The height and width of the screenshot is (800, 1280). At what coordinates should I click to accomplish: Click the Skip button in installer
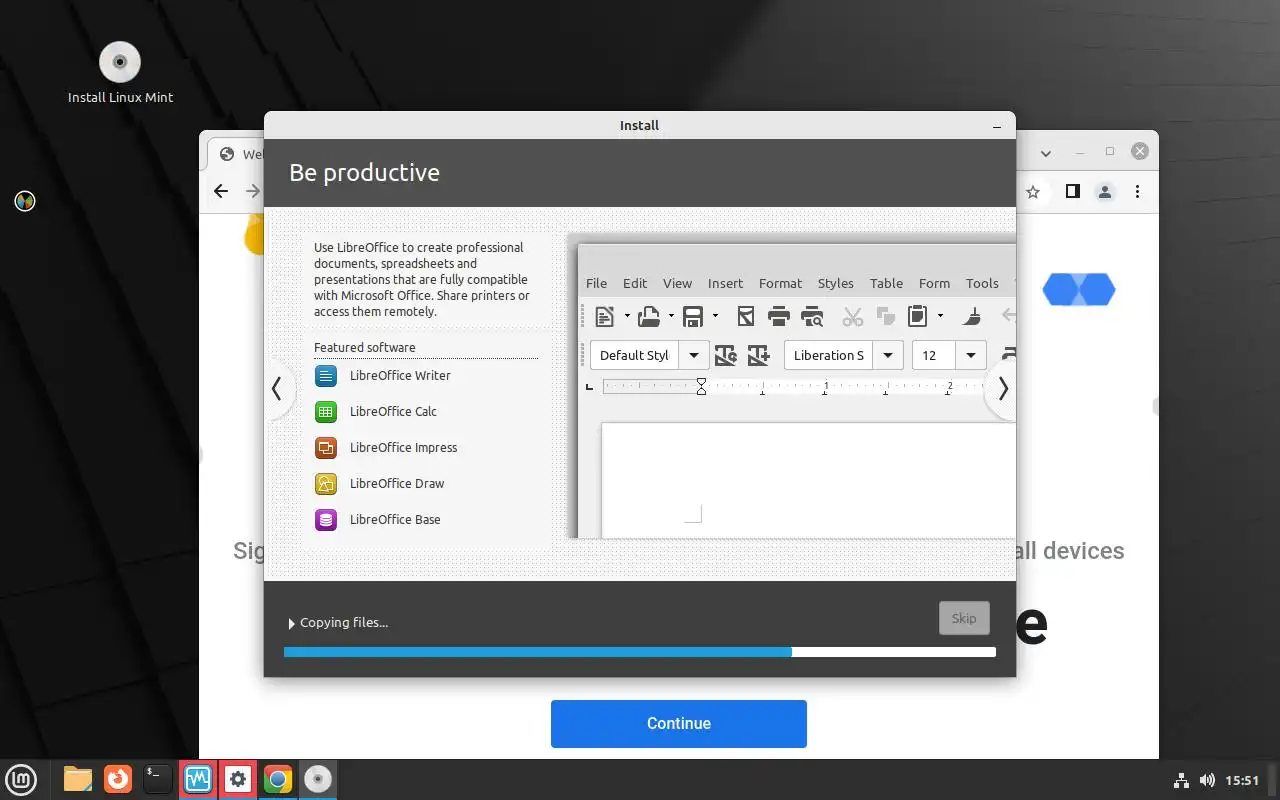click(x=964, y=618)
